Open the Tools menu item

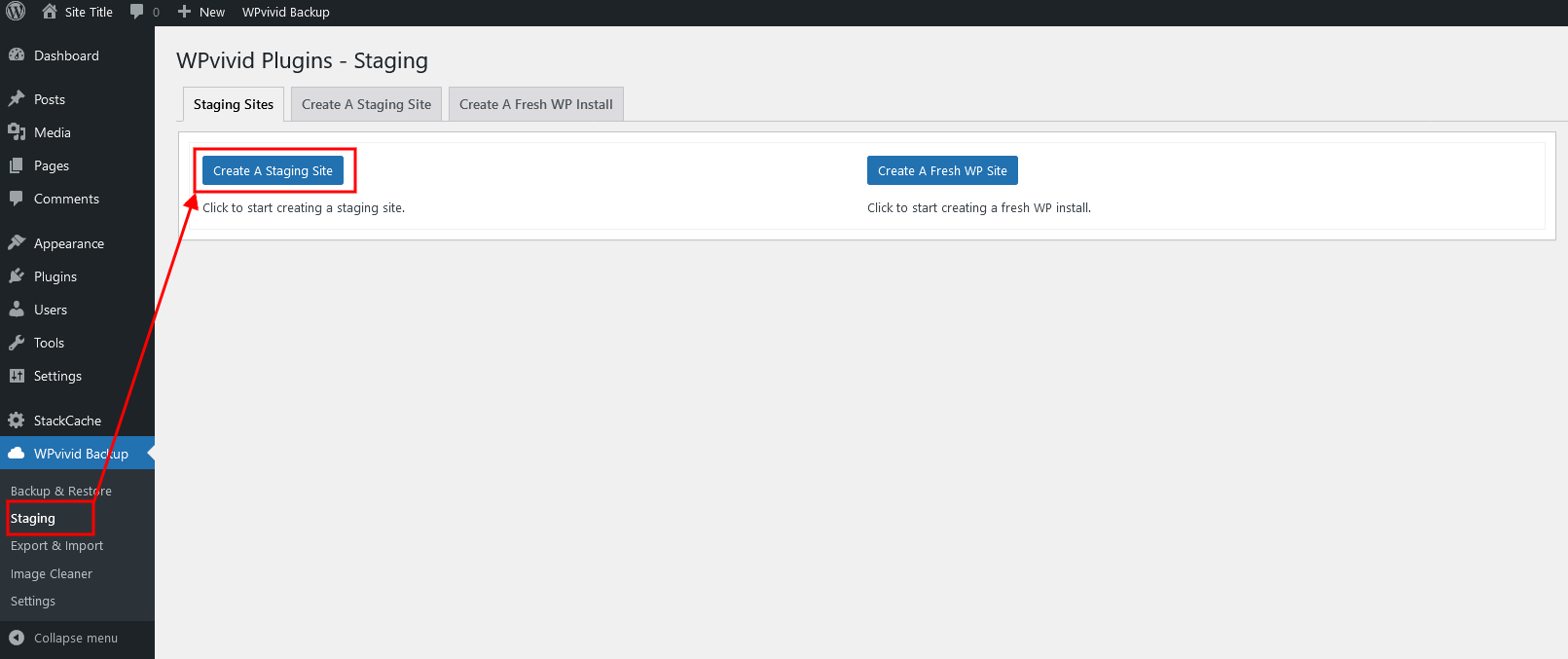49,343
